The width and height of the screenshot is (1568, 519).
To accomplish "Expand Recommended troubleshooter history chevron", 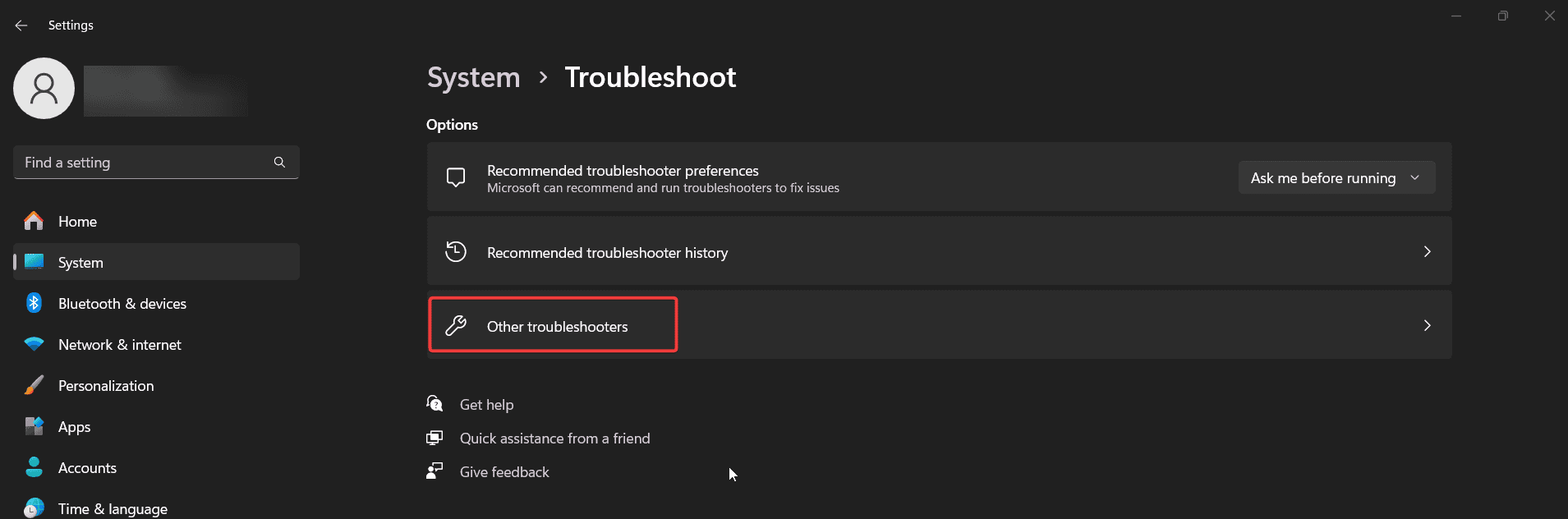I will click(1427, 252).
